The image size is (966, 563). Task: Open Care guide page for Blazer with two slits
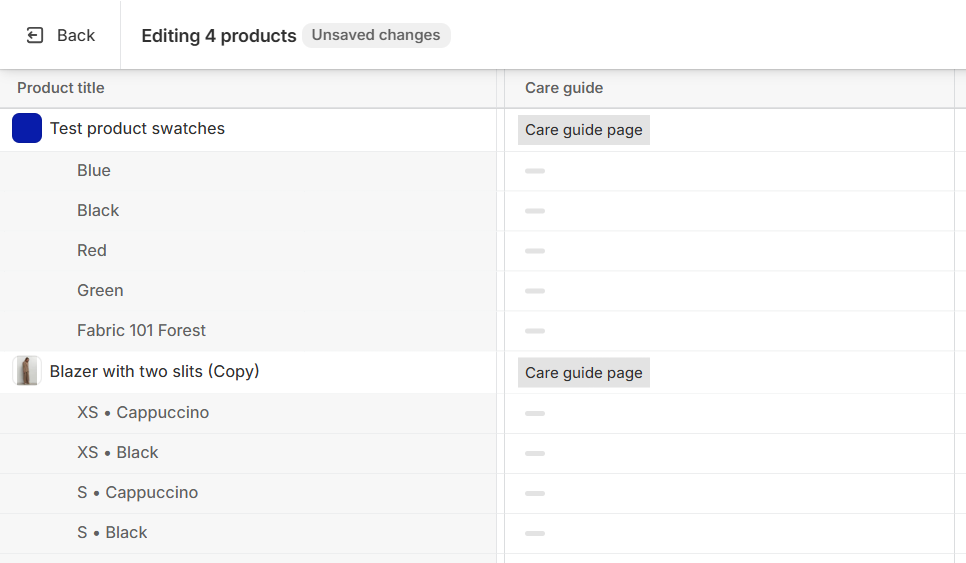[x=584, y=373]
